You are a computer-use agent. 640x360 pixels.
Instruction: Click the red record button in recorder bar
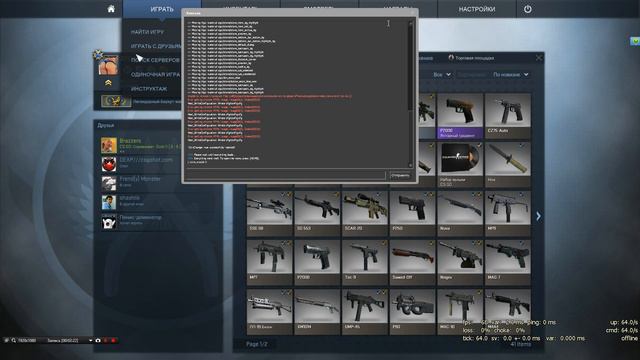pyautogui.click(x=113, y=340)
